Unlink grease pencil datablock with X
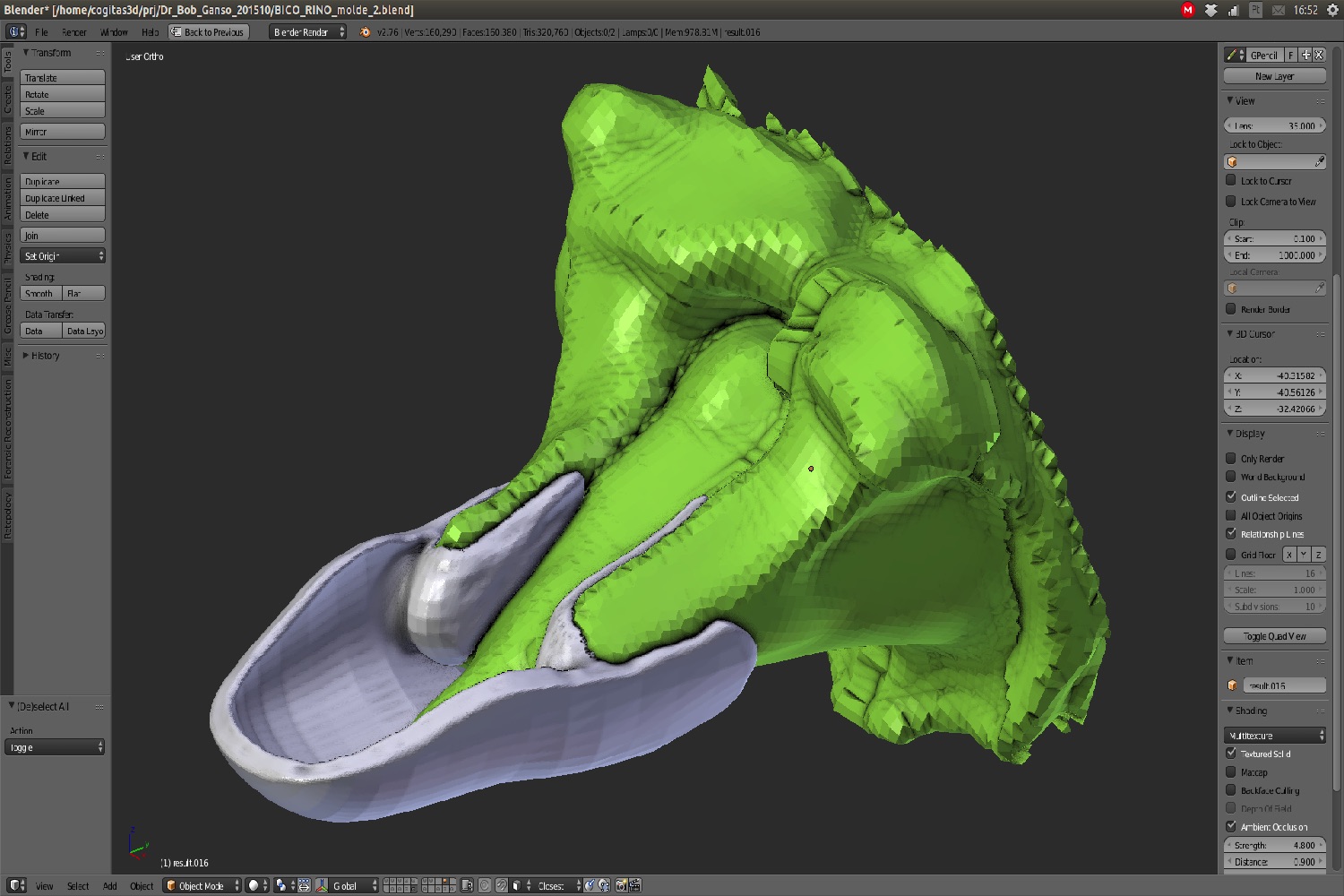This screenshot has width=1344, height=896. click(1319, 55)
